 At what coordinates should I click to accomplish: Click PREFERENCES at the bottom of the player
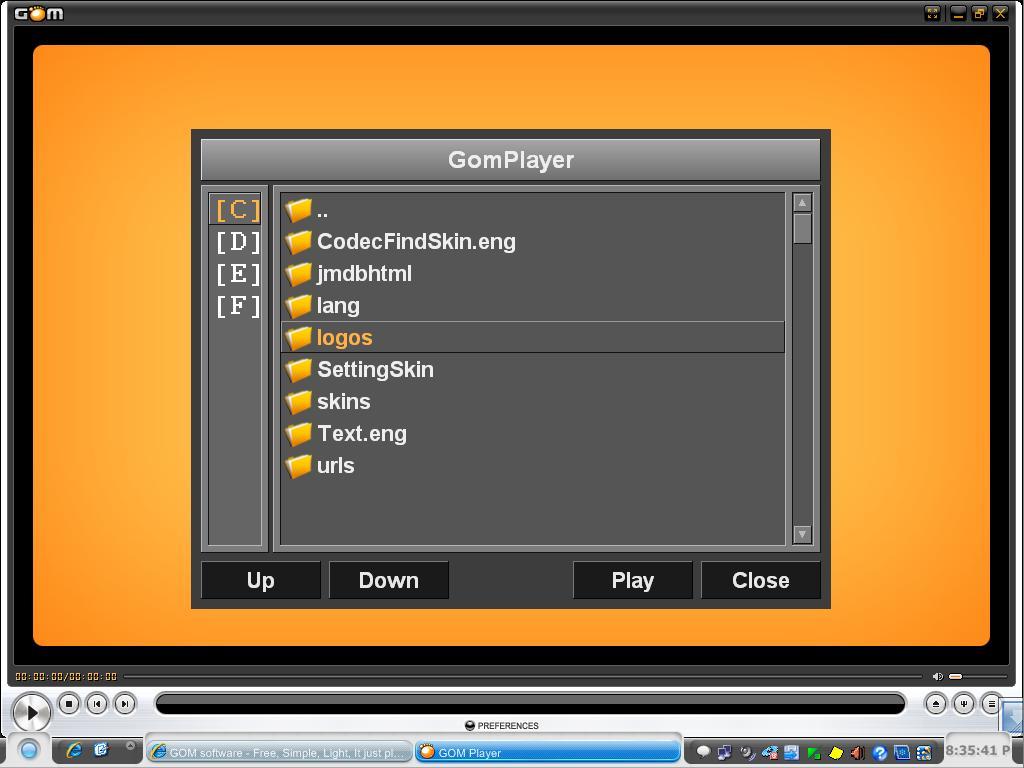point(502,726)
